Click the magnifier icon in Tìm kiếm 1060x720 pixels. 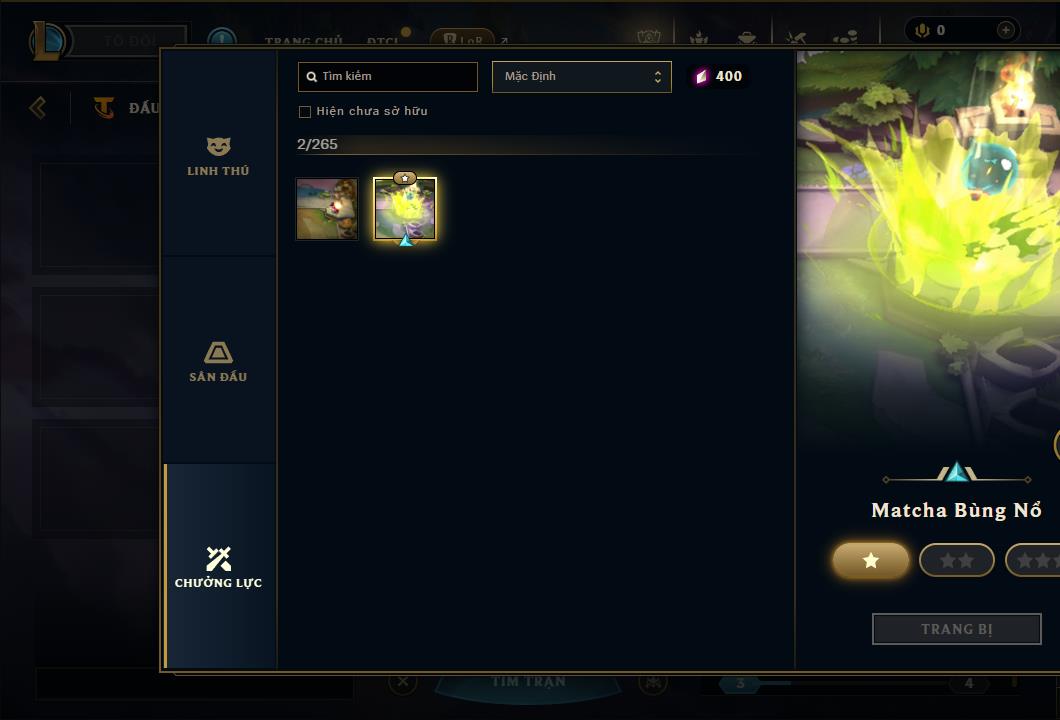click(312, 77)
